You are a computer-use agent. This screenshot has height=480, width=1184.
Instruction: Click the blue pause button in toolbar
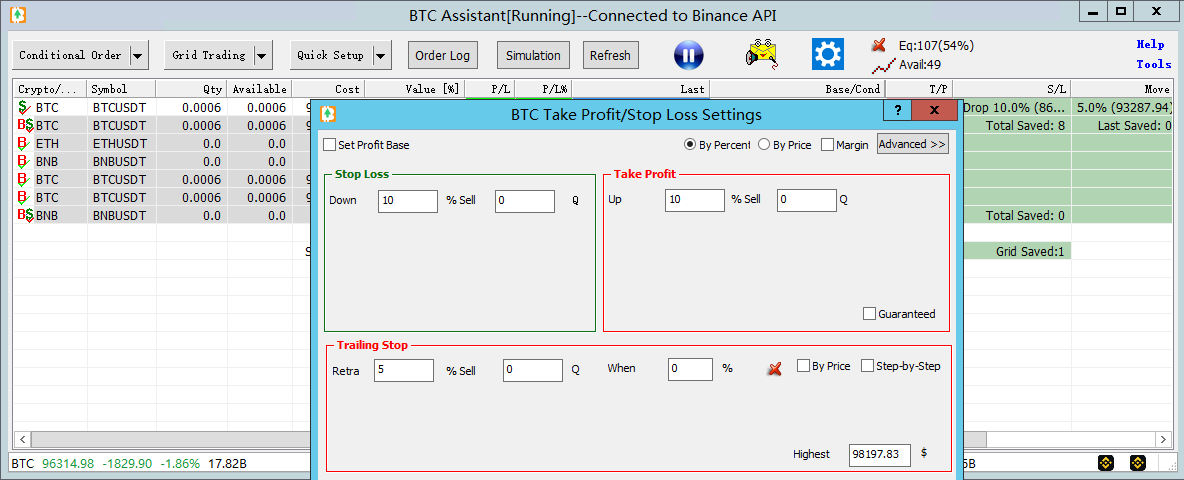point(688,55)
